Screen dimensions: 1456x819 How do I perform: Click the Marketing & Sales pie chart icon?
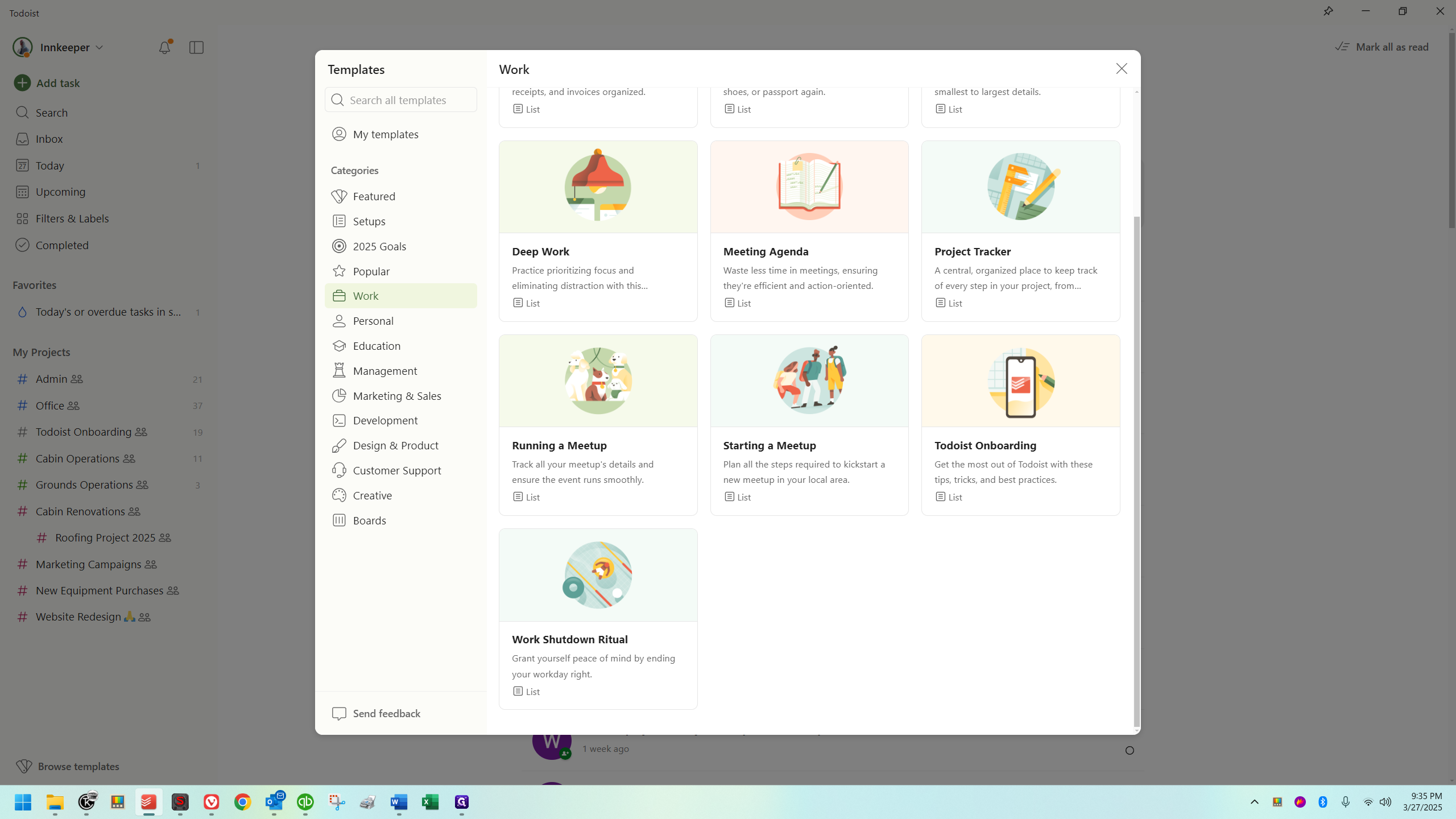tap(339, 396)
